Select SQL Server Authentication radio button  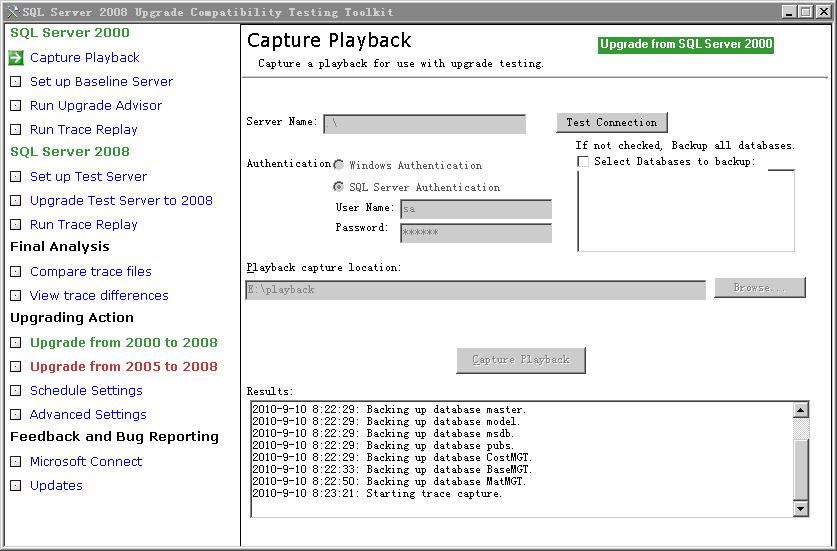pyautogui.click(x=338, y=187)
